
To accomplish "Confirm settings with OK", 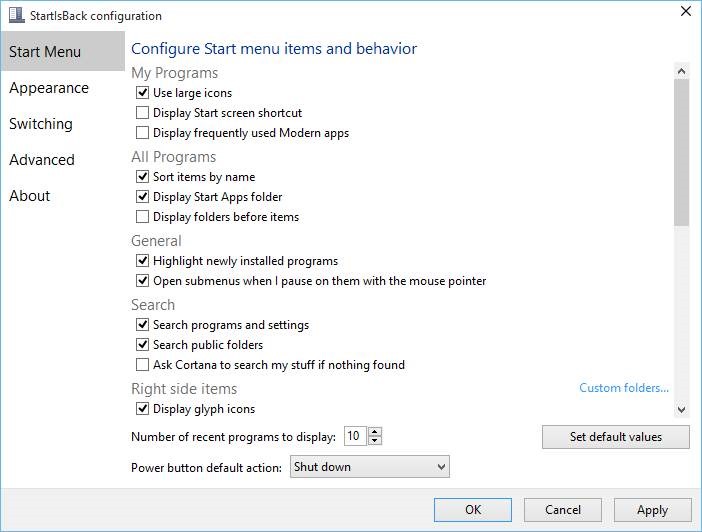I will (x=473, y=510).
